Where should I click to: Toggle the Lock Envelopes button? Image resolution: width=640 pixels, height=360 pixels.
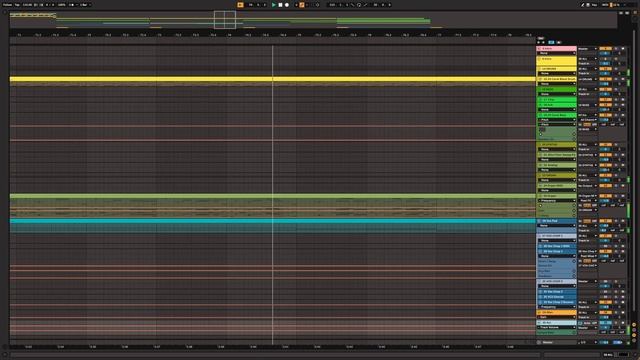(559, 42)
